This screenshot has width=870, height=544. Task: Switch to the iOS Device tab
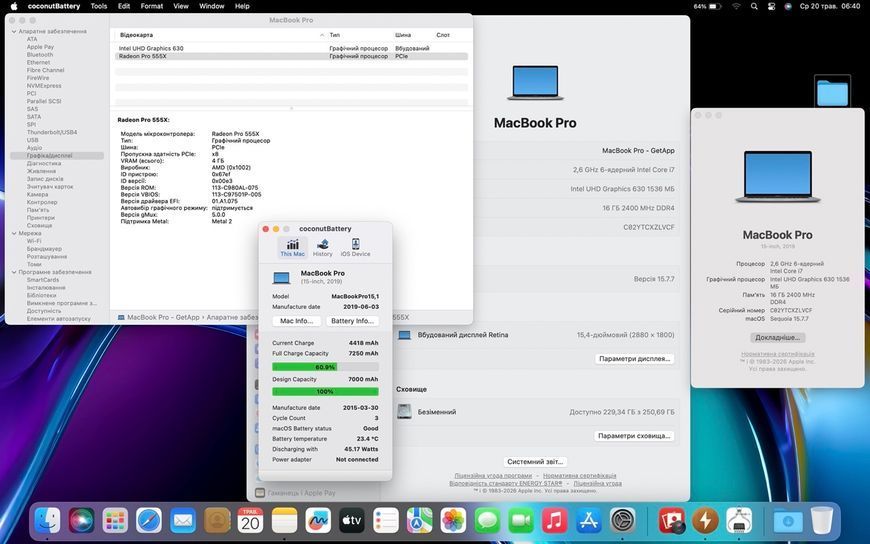(x=355, y=248)
